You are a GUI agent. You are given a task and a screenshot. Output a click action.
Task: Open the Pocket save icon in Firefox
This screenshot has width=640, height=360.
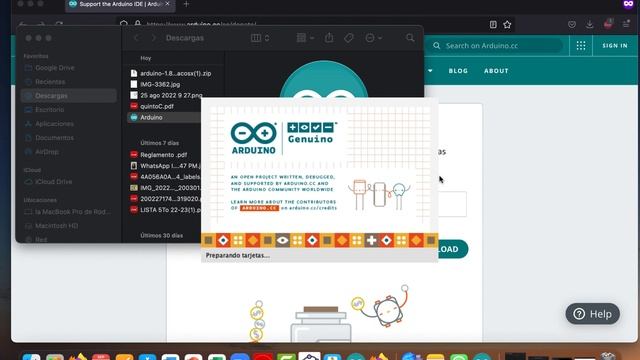(572, 24)
